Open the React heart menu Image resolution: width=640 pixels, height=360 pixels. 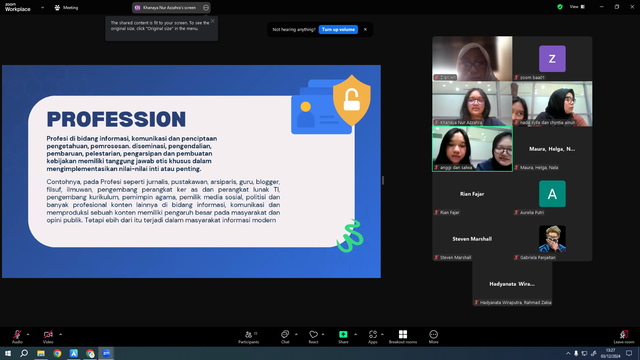[x=313, y=337]
